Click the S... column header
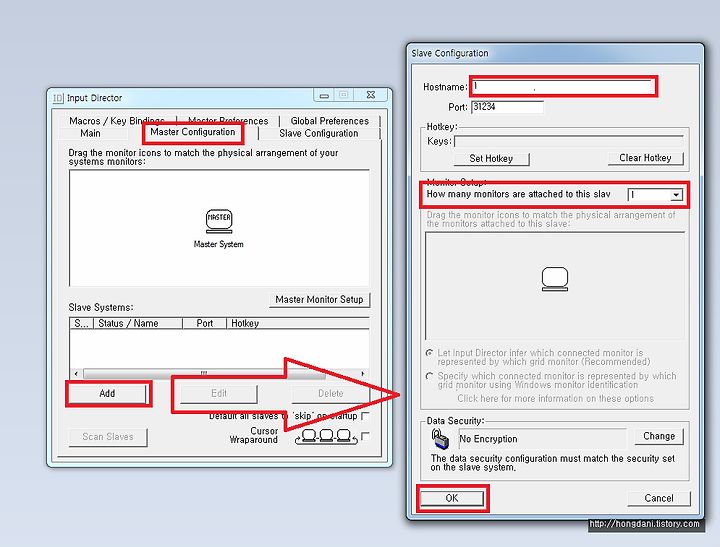 pyautogui.click(x=82, y=323)
